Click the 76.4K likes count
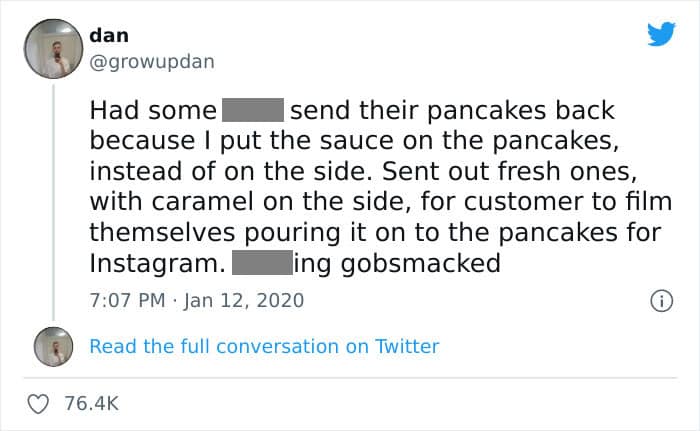 (90, 403)
